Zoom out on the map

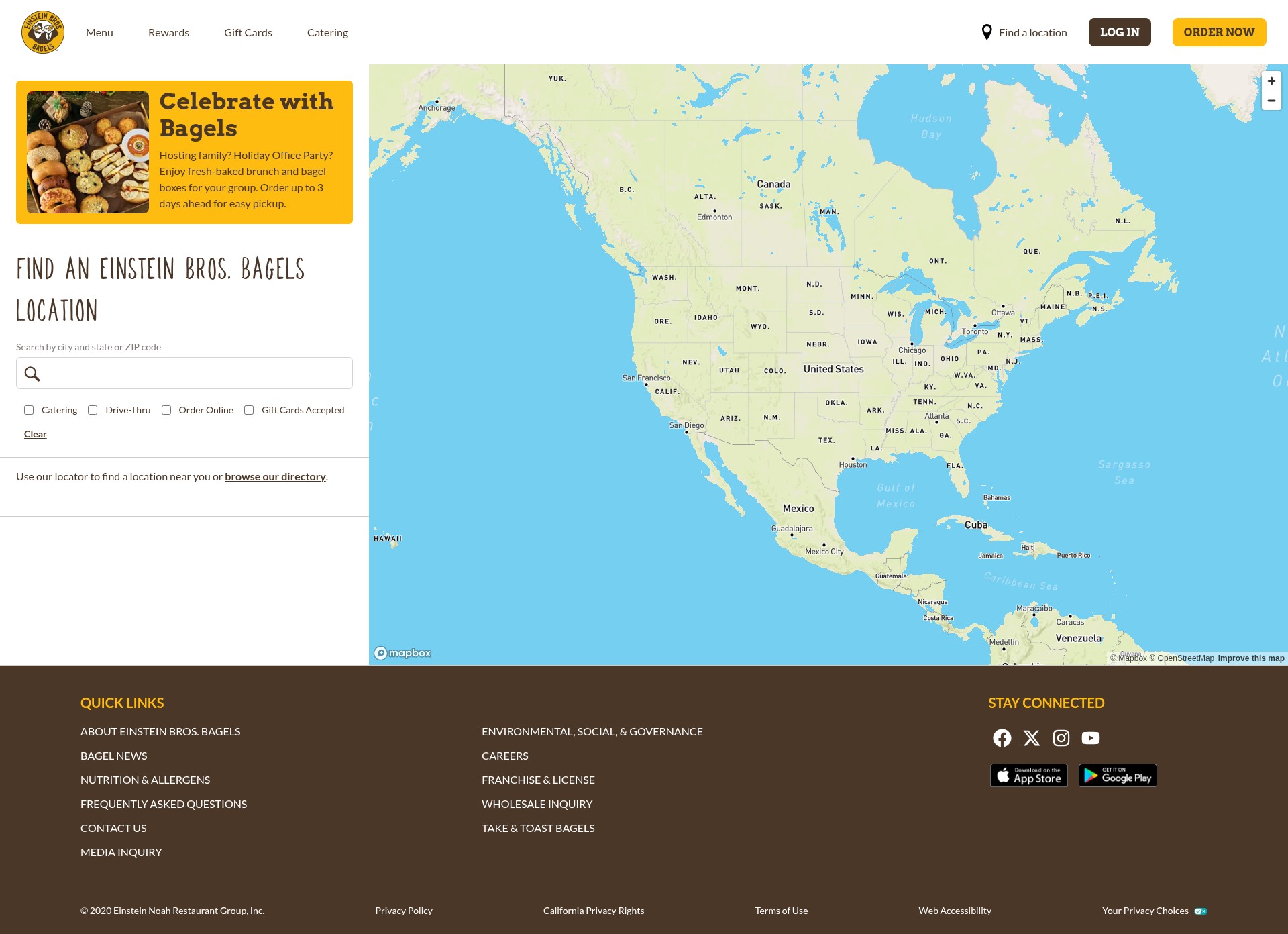[1271, 101]
